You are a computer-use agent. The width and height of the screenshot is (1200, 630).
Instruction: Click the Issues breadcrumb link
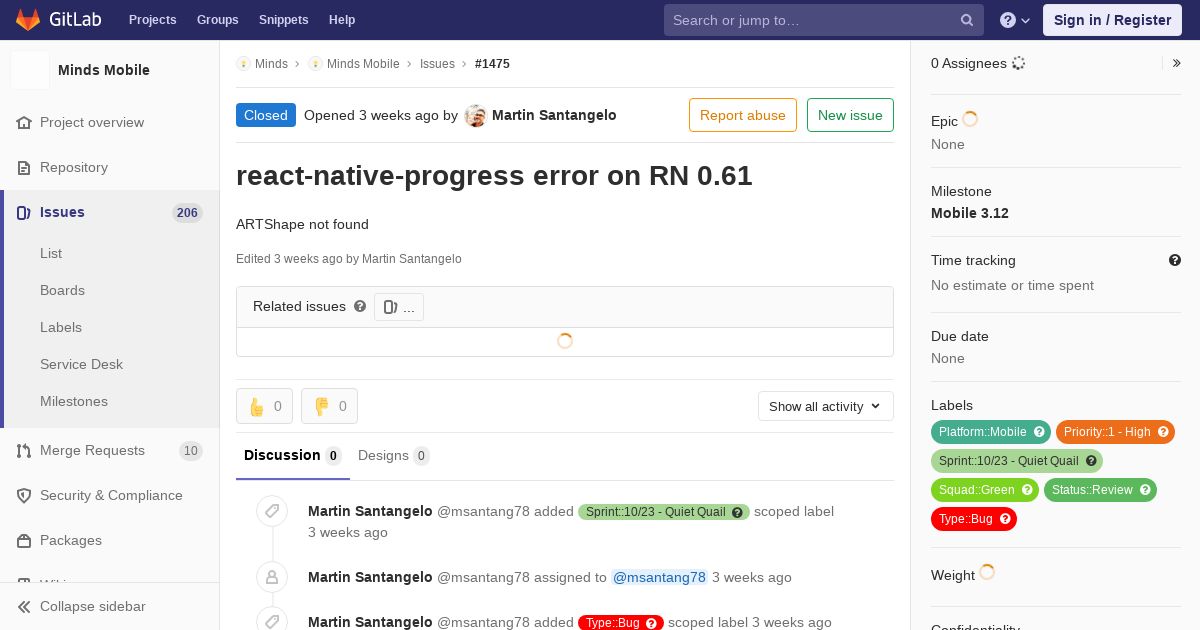(x=437, y=63)
